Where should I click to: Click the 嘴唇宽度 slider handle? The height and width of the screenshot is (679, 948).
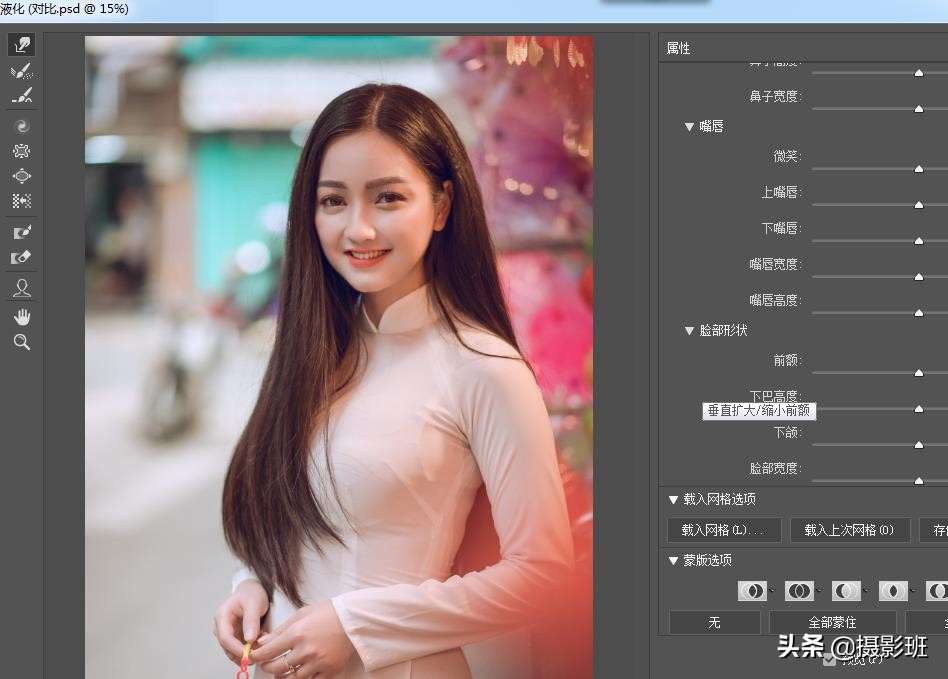(x=919, y=277)
